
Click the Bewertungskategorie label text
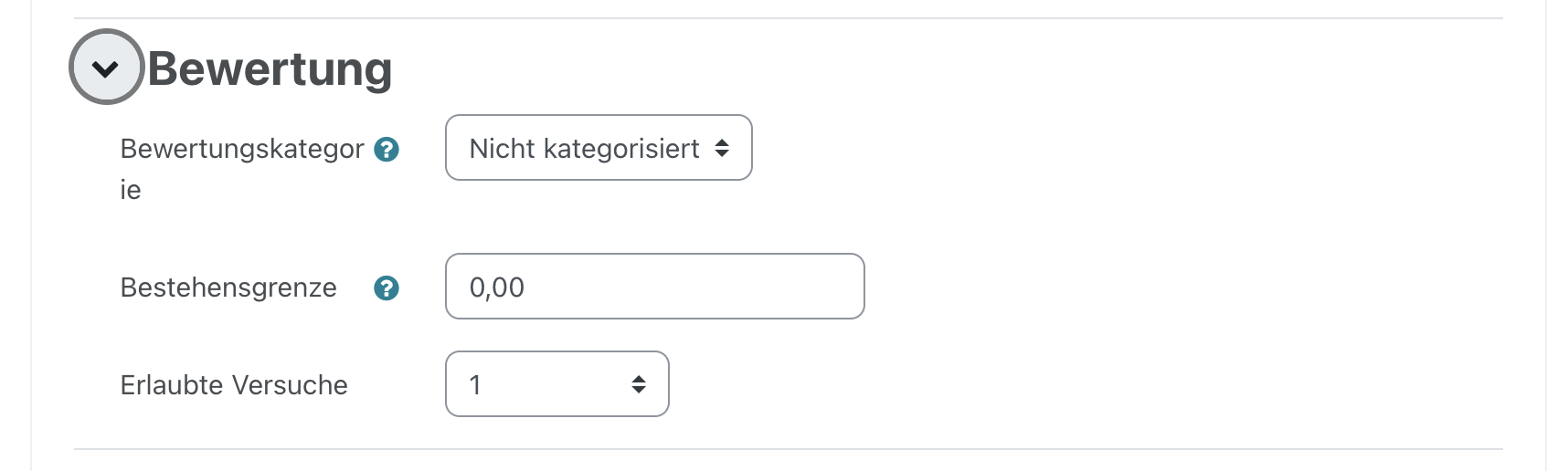coord(242,149)
